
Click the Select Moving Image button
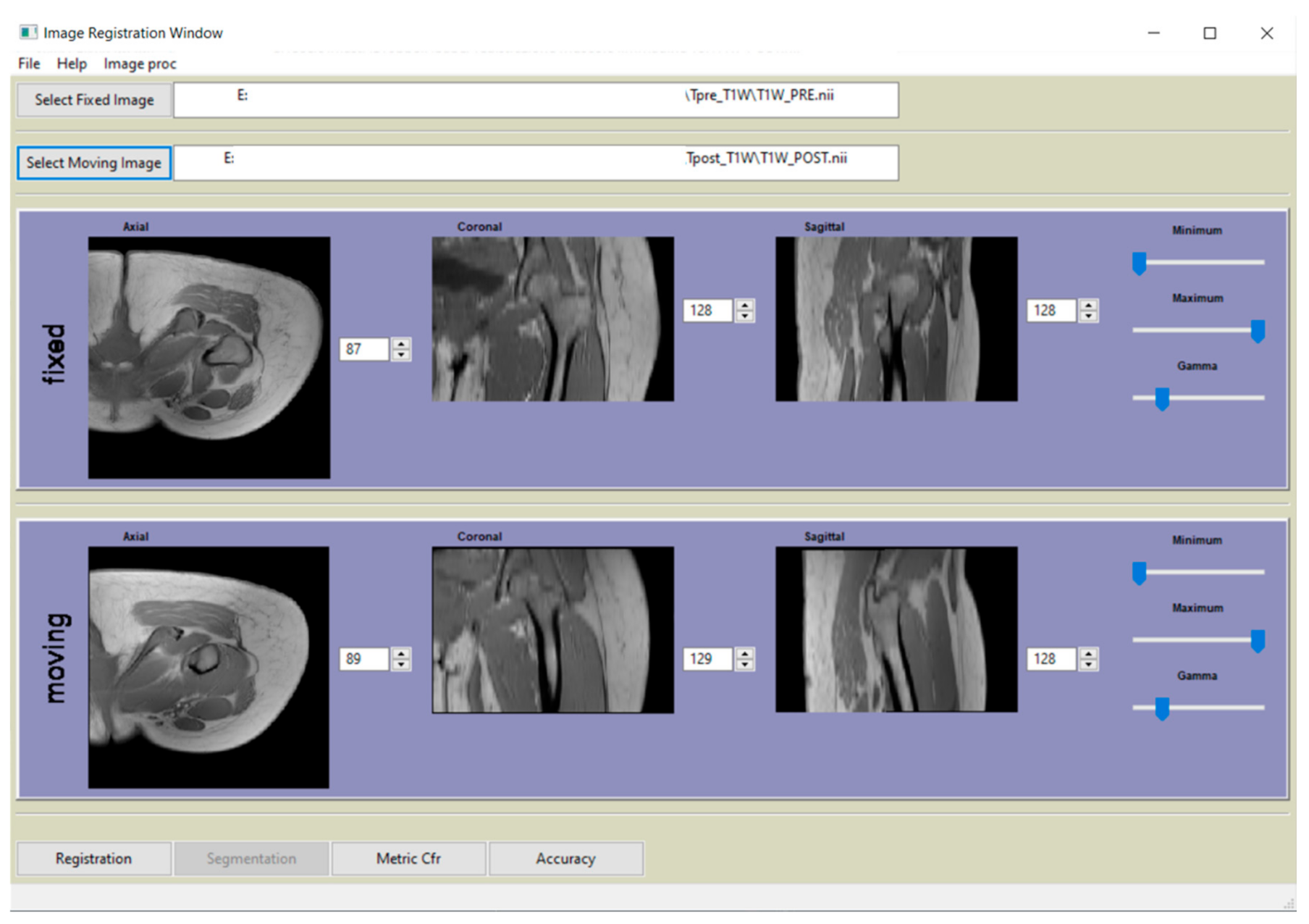94,163
